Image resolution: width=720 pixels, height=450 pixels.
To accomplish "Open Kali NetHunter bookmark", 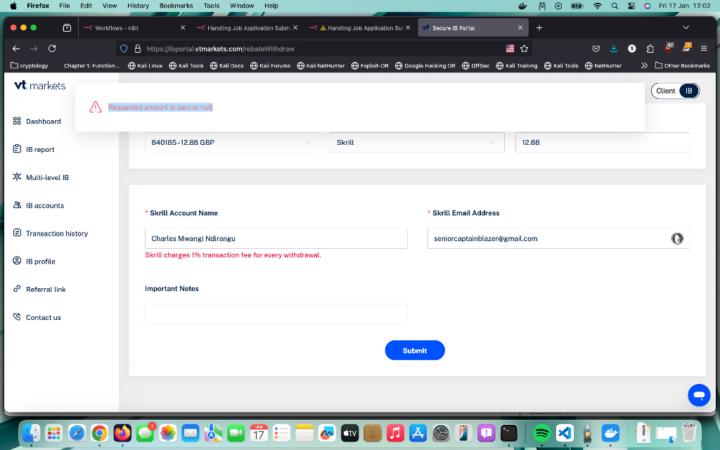I will (321, 66).
